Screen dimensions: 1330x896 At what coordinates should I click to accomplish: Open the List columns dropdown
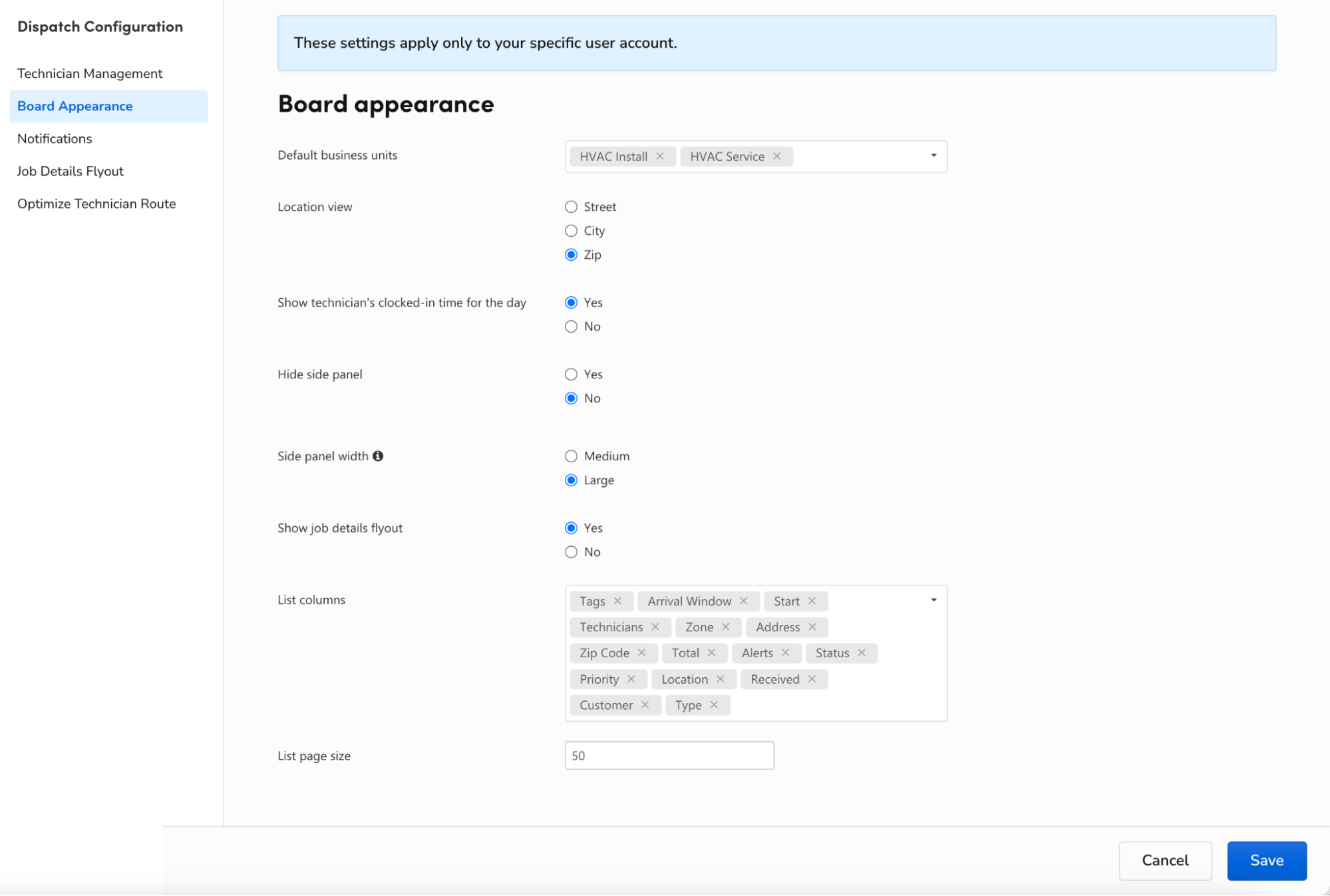934,599
